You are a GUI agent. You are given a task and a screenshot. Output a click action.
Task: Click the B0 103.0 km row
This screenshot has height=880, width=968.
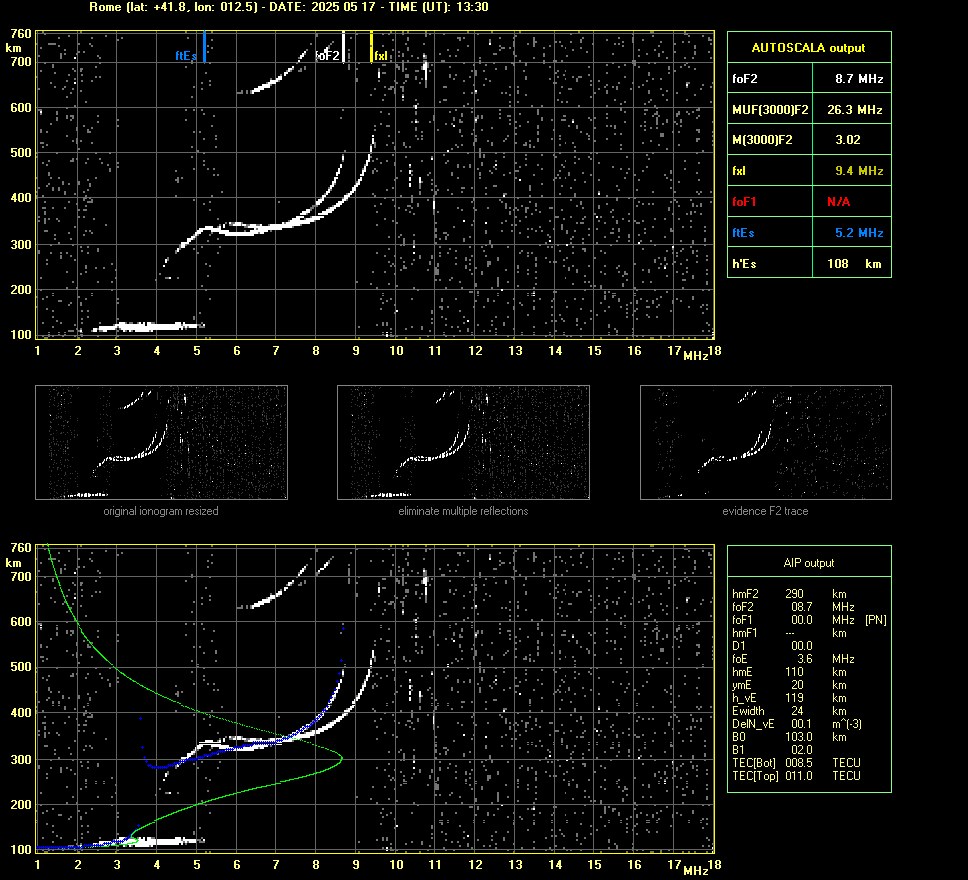click(789, 737)
